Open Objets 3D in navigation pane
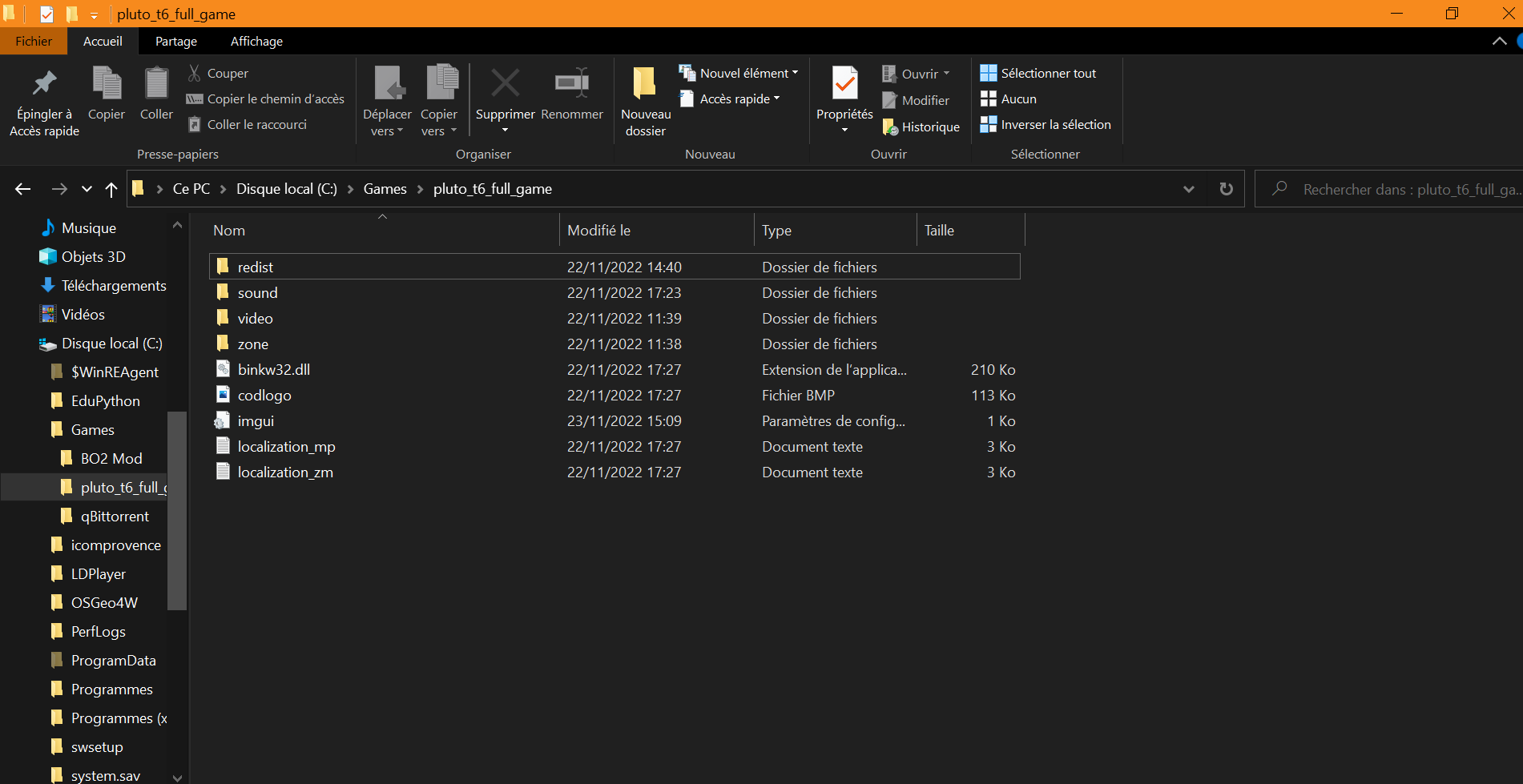This screenshot has height=784, width=1523. tap(83, 257)
